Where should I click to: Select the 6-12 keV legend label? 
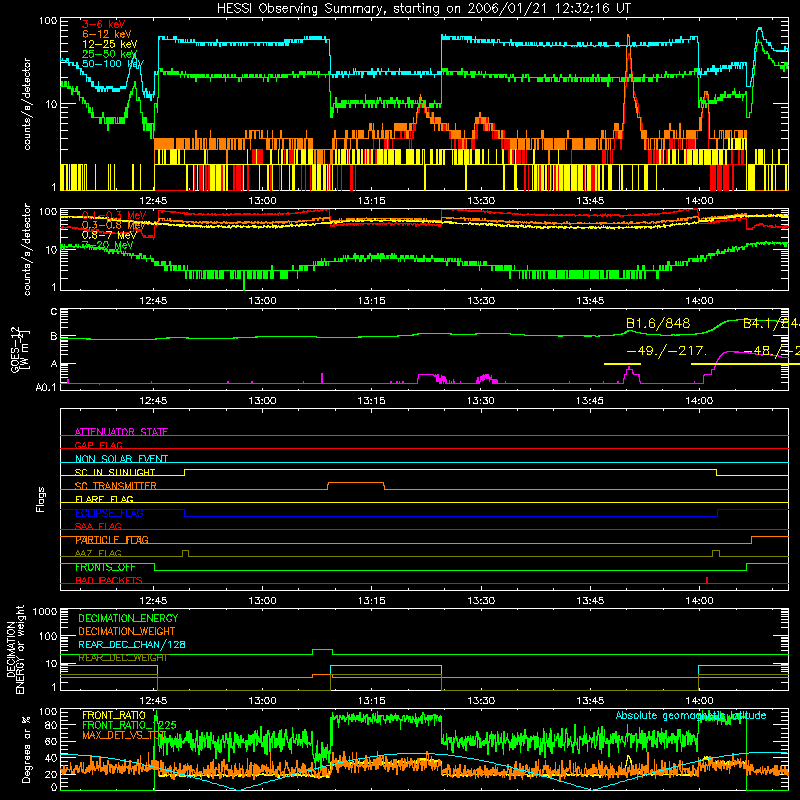pyautogui.click(x=107, y=34)
